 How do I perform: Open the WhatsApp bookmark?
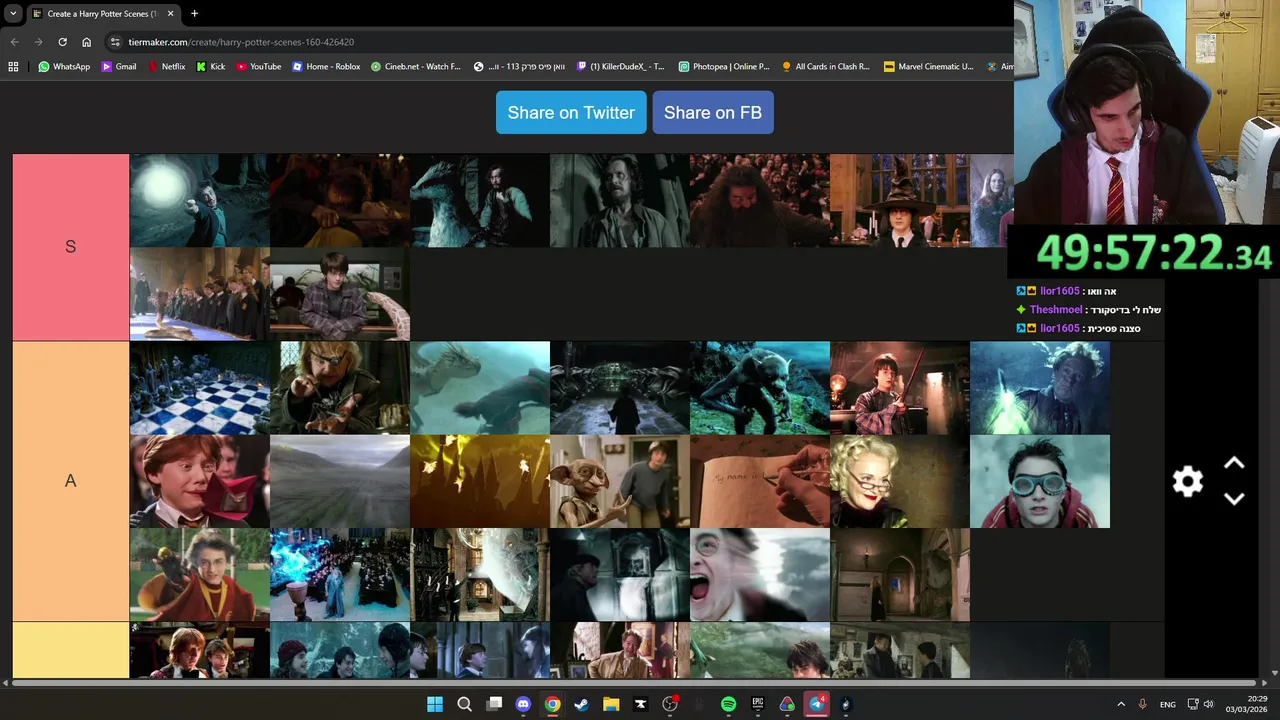[64, 67]
